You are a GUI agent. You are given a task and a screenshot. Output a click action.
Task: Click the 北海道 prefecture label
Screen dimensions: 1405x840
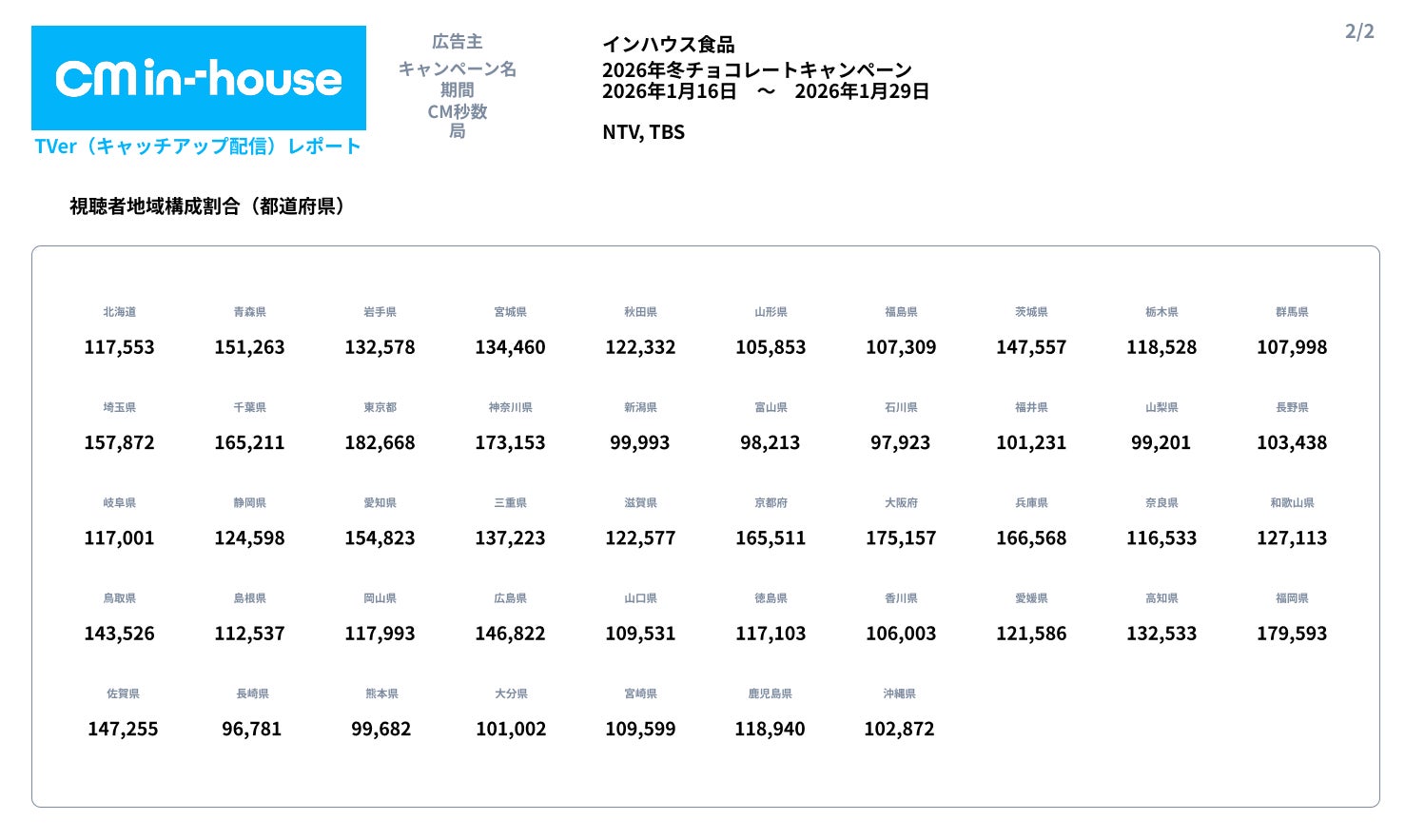(119, 312)
